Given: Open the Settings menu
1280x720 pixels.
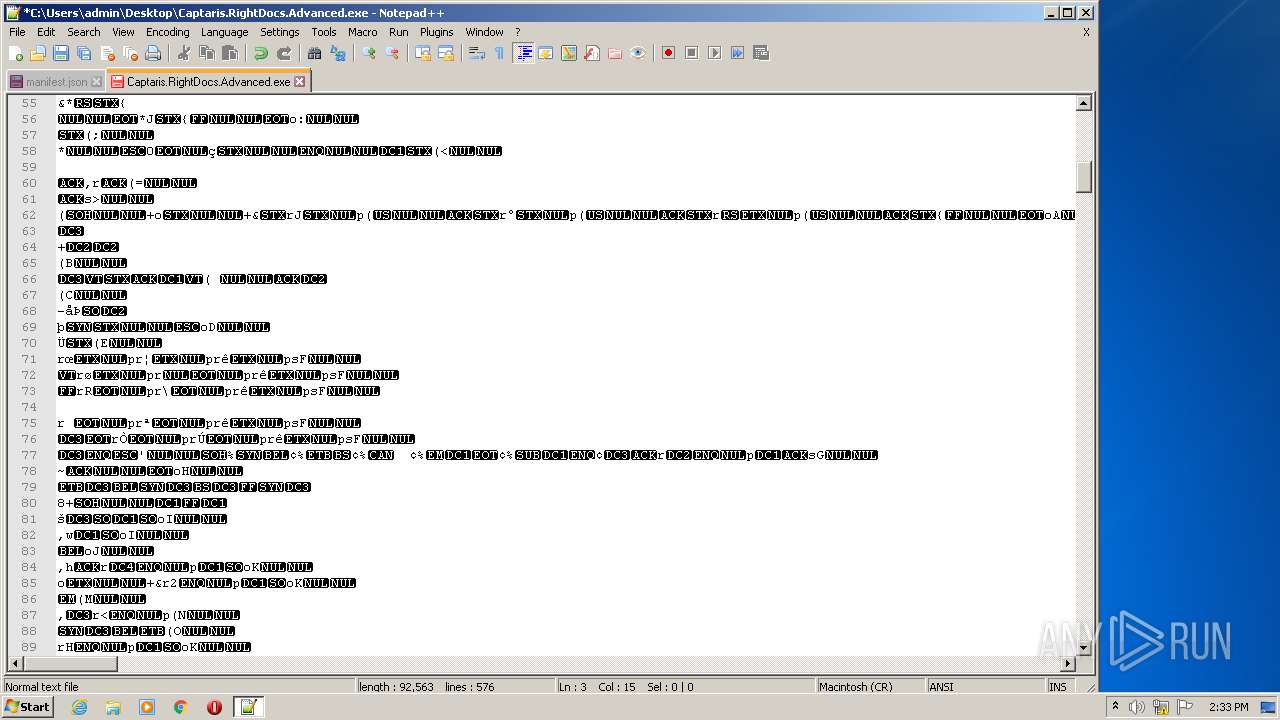Looking at the screenshot, I should coord(280,32).
